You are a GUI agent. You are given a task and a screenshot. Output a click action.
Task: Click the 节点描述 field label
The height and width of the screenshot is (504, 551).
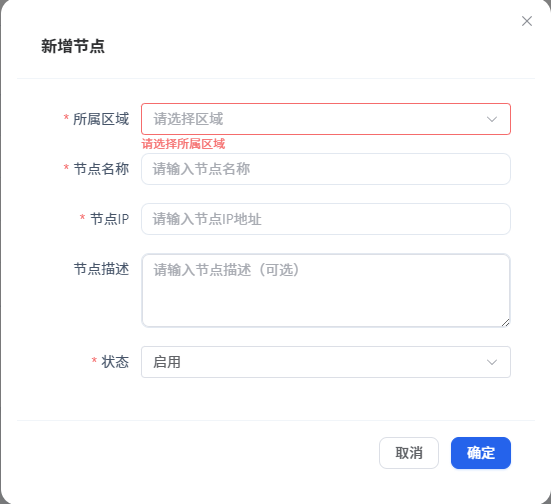click(x=101, y=269)
